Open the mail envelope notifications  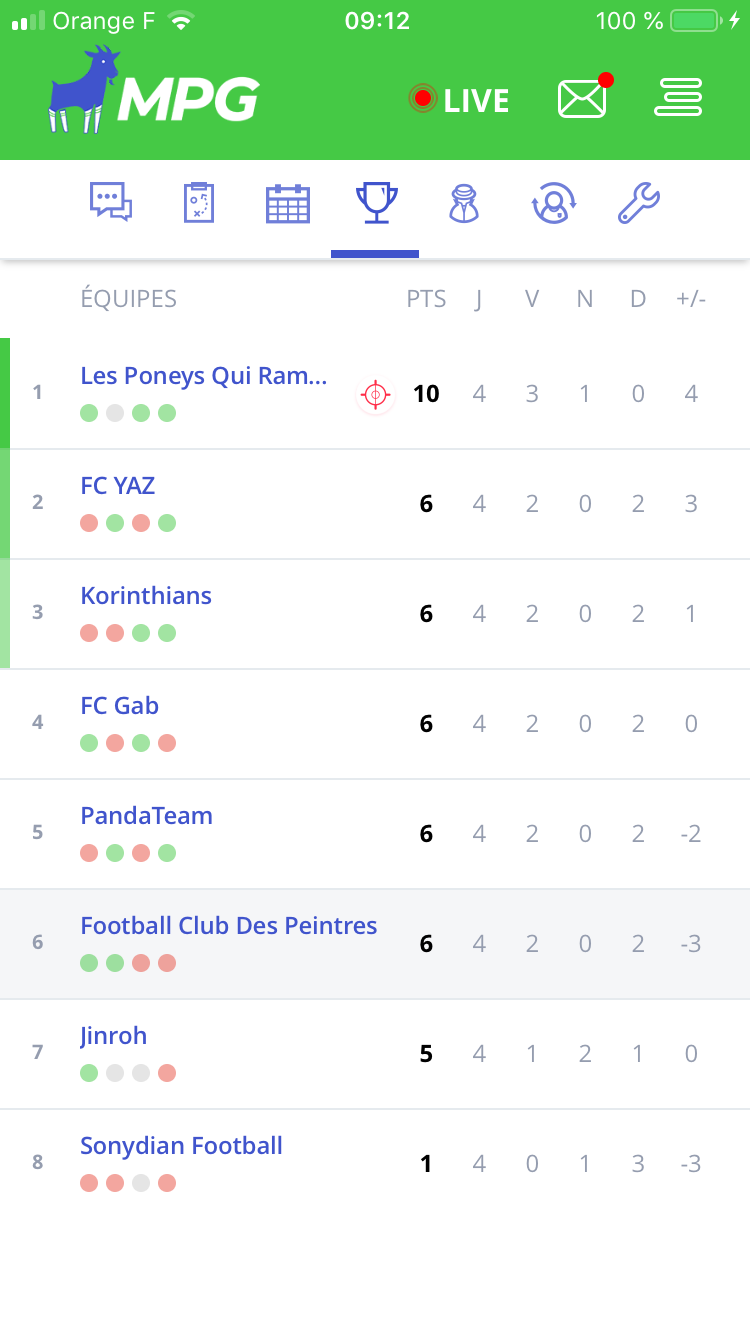pos(583,98)
